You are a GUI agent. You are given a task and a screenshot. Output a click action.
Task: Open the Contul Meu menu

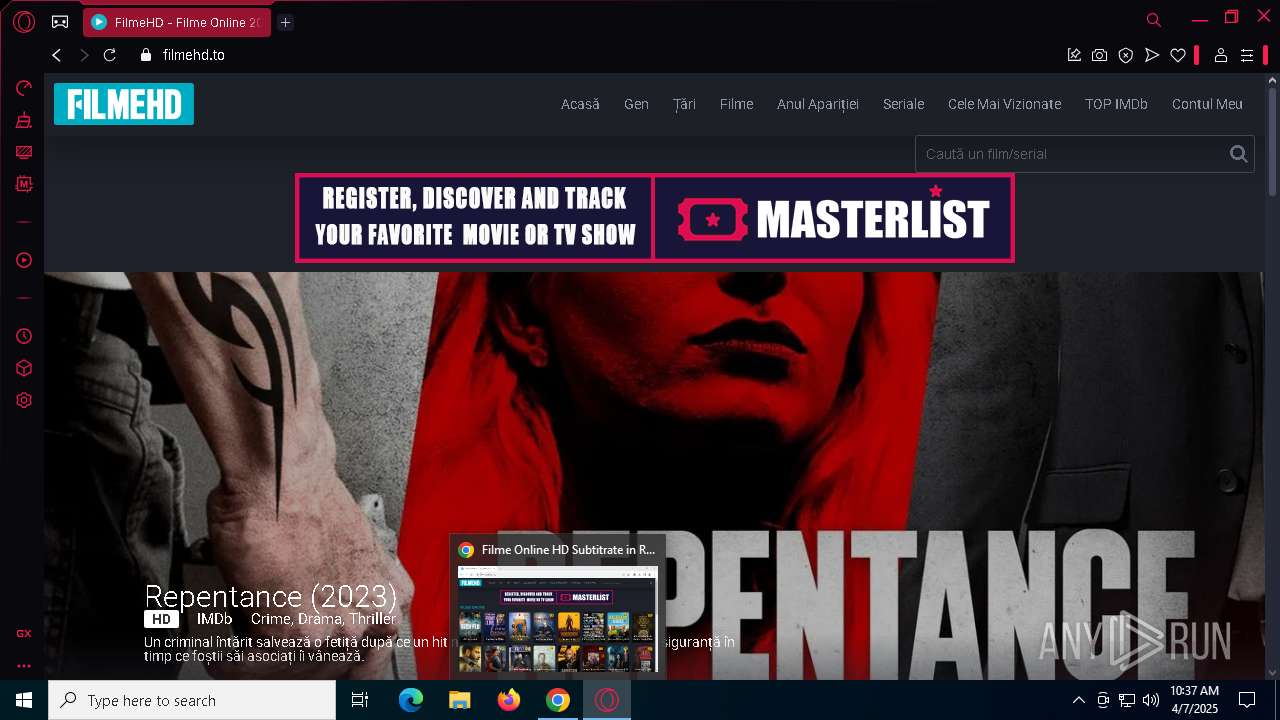coord(1207,104)
